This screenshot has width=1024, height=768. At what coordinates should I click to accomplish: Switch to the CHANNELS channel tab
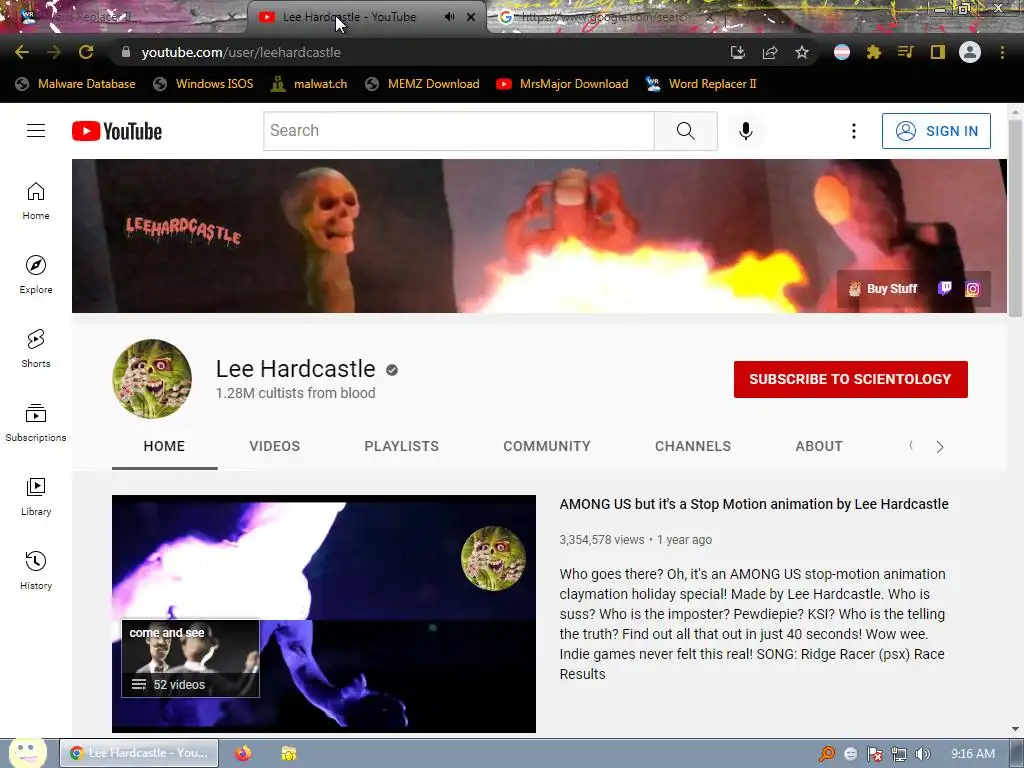pyautogui.click(x=693, y=446)
